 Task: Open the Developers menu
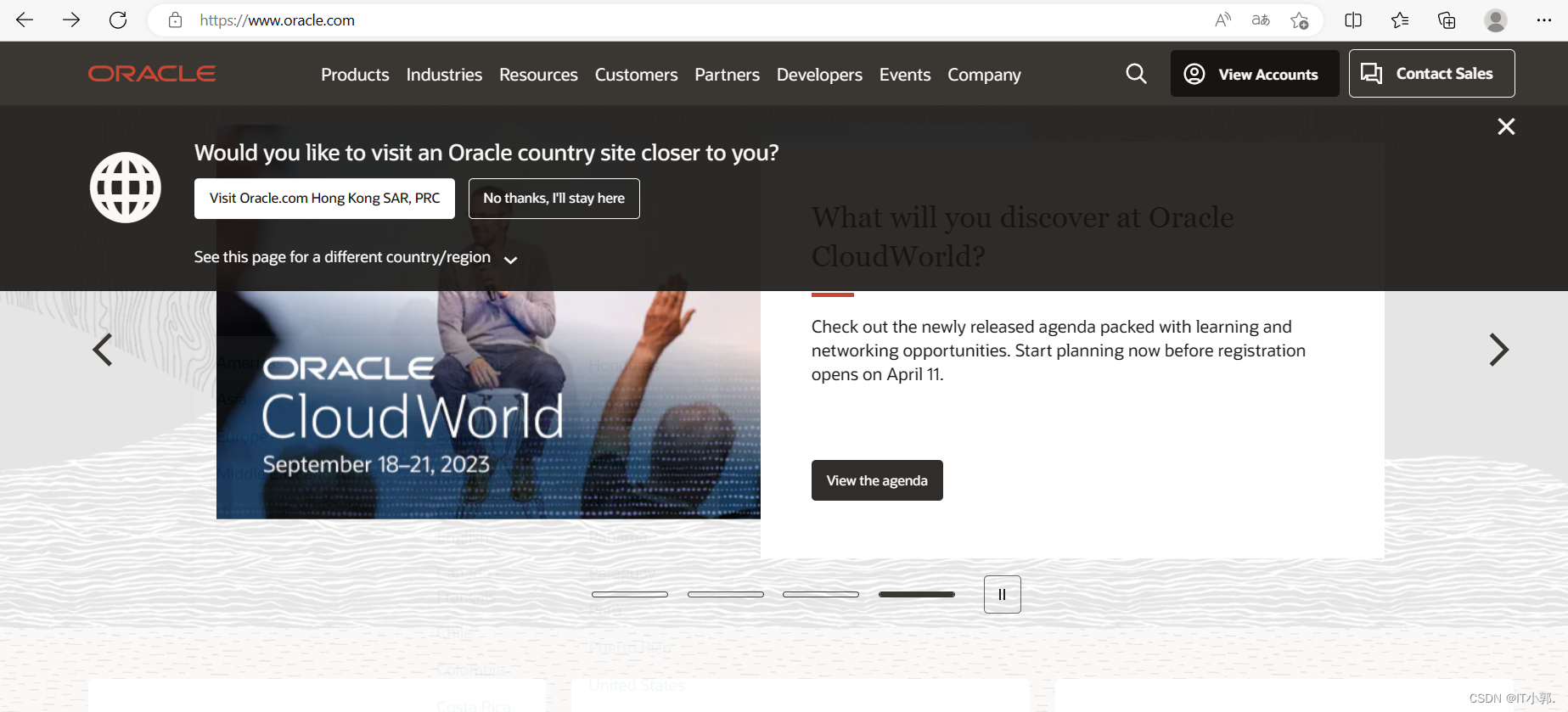(819, 75)
